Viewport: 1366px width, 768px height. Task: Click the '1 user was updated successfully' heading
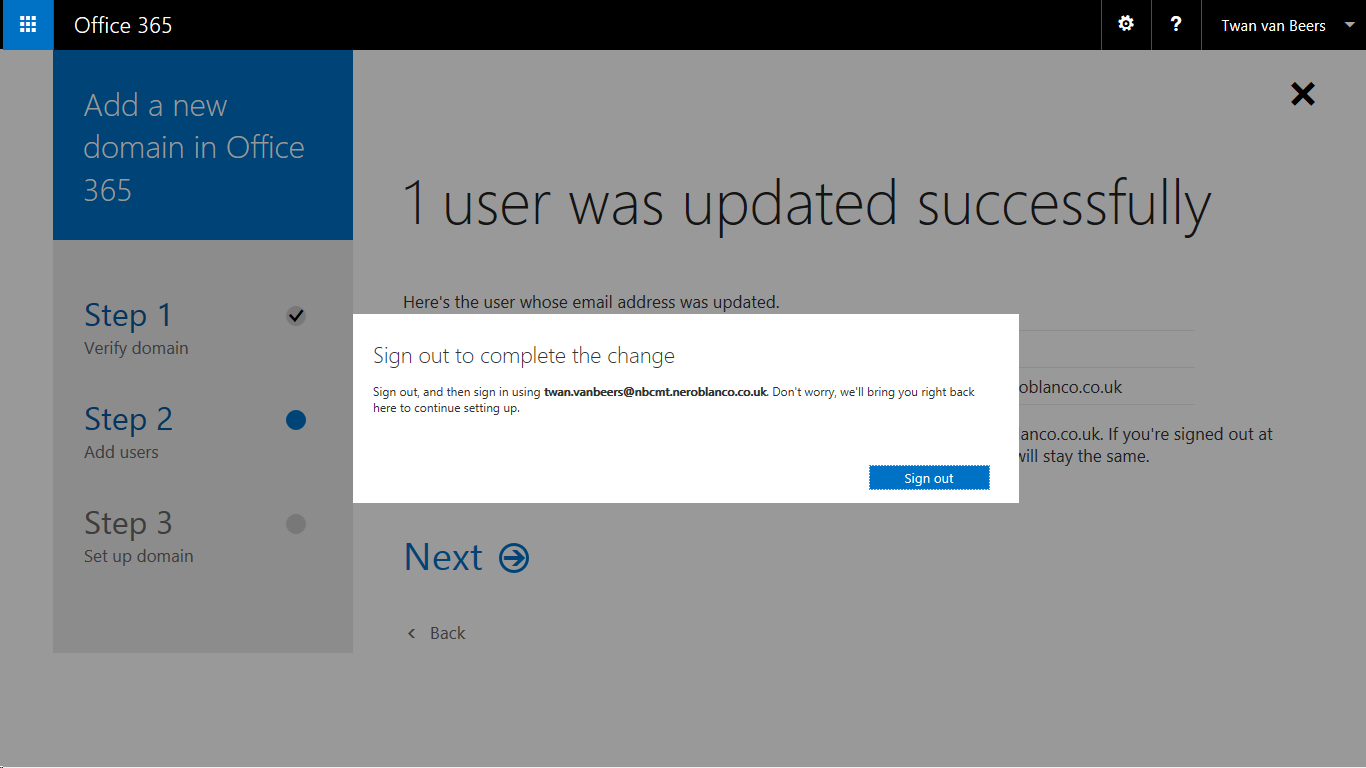pyautogui.click(x=806, y=203)
